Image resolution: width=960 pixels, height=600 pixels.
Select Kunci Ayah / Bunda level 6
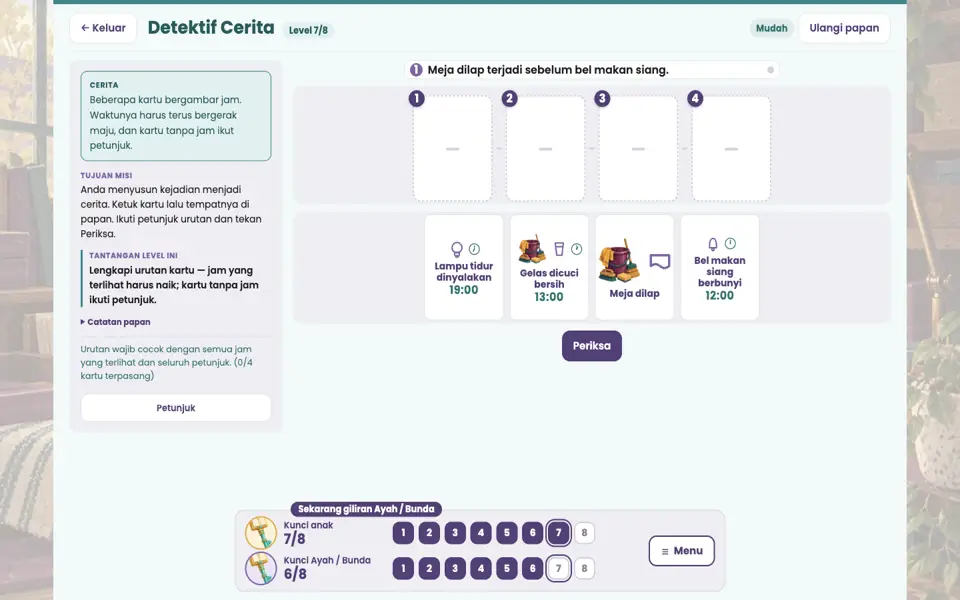tap(533, 568)
